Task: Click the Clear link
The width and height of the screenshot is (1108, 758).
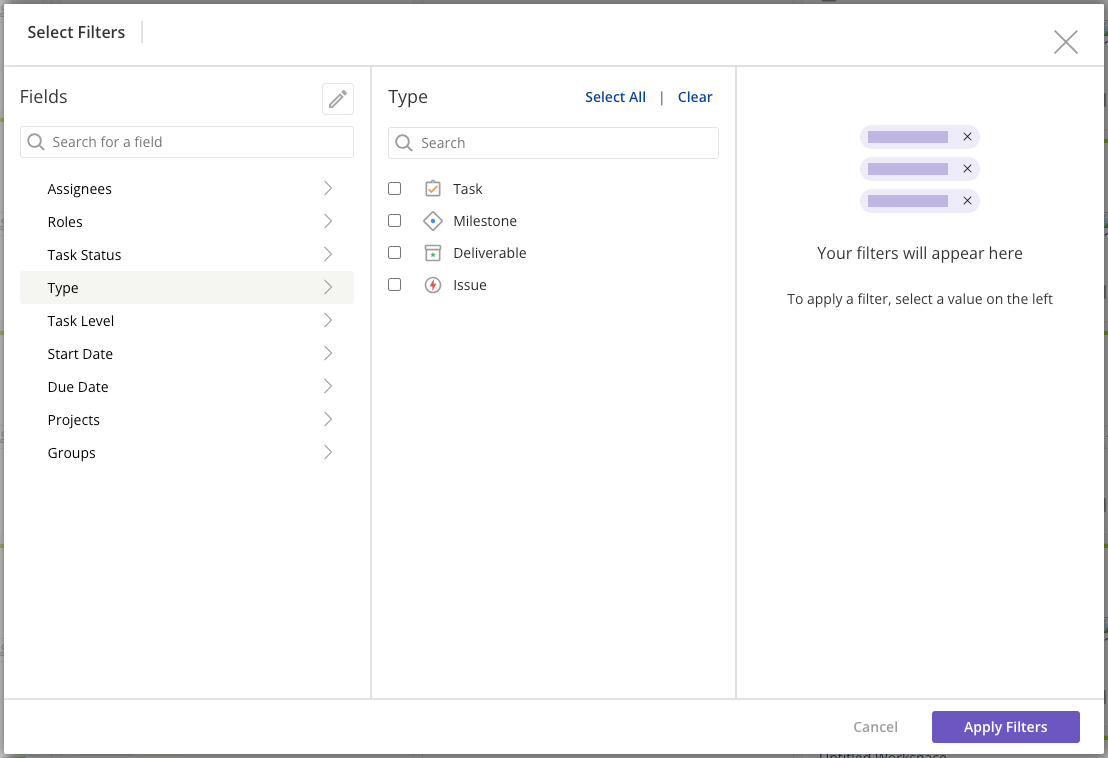Action: [695, 97]
